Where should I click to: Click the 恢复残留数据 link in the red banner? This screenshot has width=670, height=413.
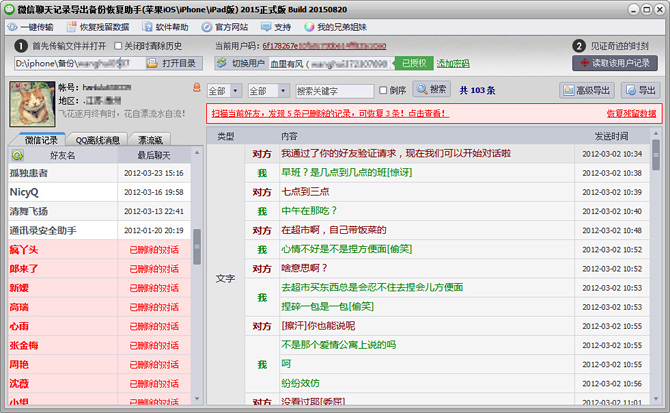(x=631, y=114)
